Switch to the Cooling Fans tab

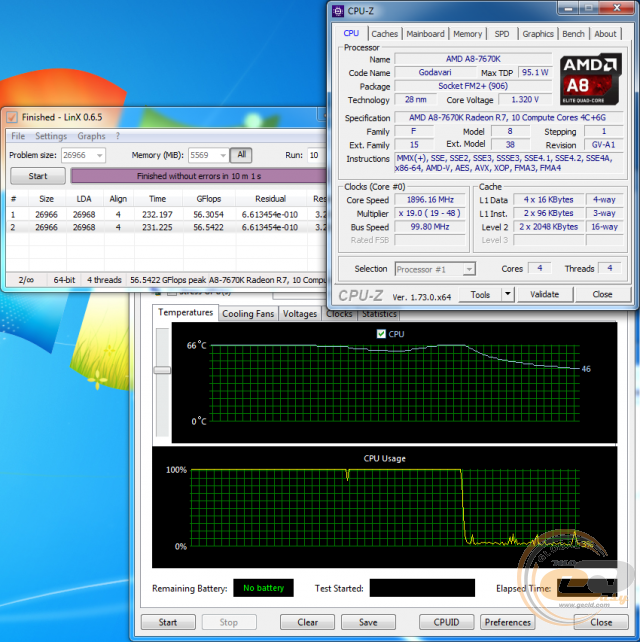(248, 314)
